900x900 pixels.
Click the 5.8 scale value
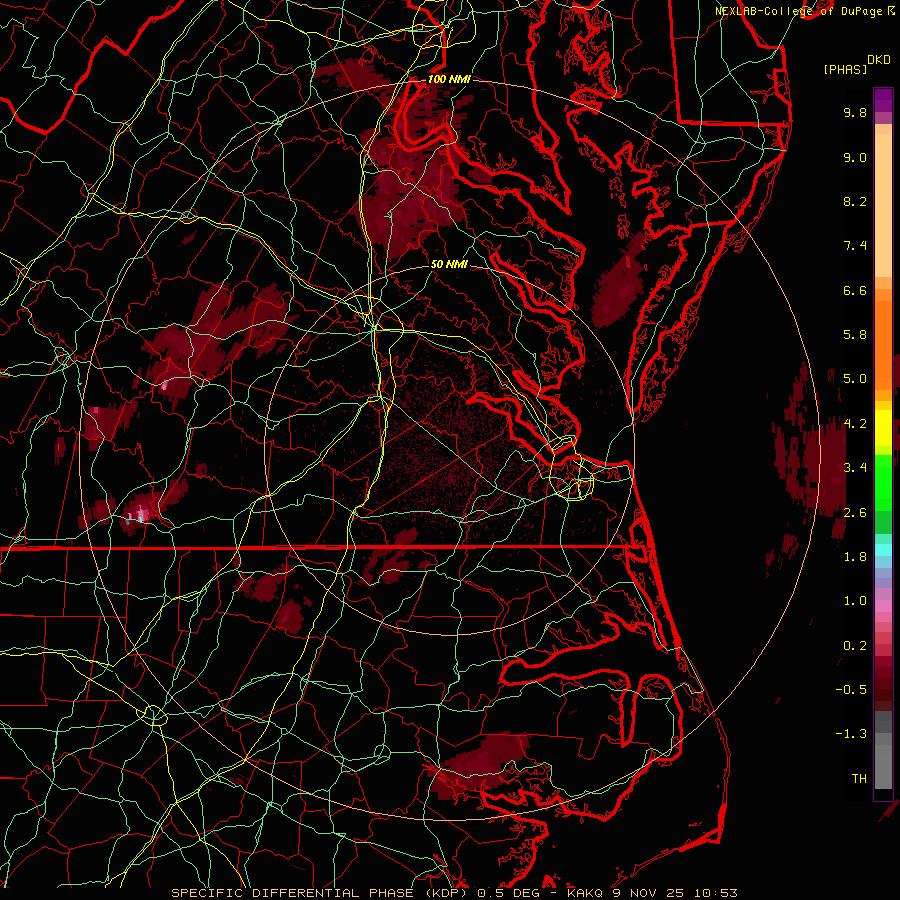855,335
